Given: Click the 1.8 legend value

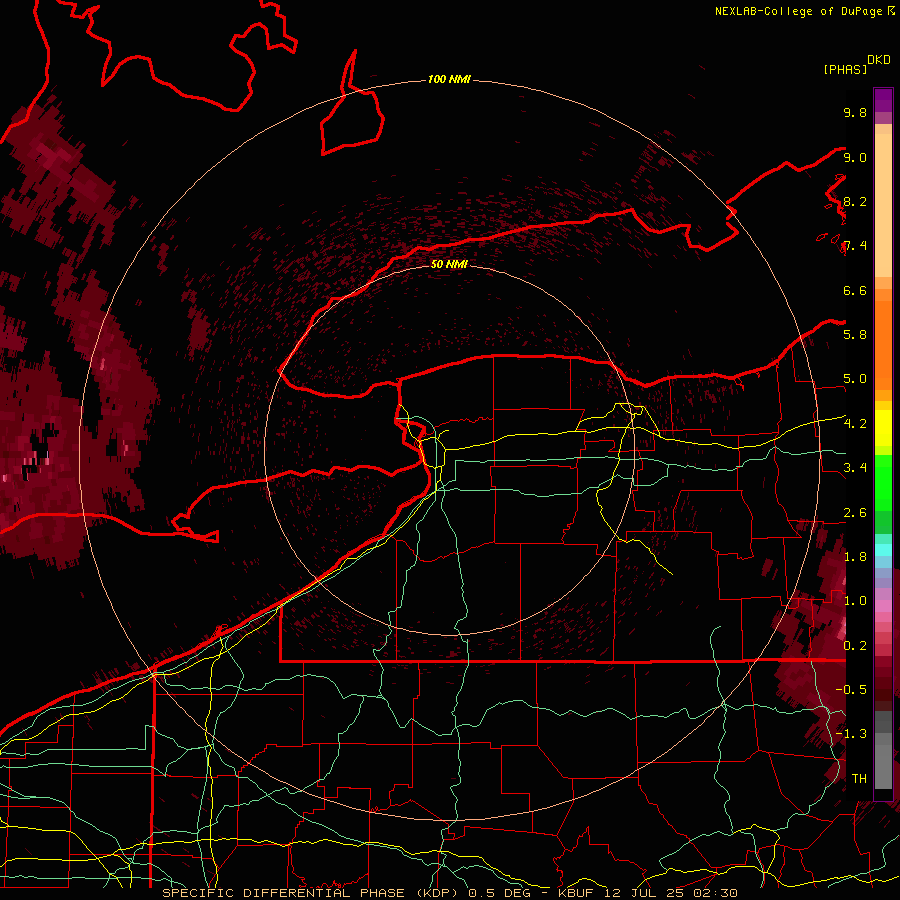Looking at the screenshot, I should [855, 557].
